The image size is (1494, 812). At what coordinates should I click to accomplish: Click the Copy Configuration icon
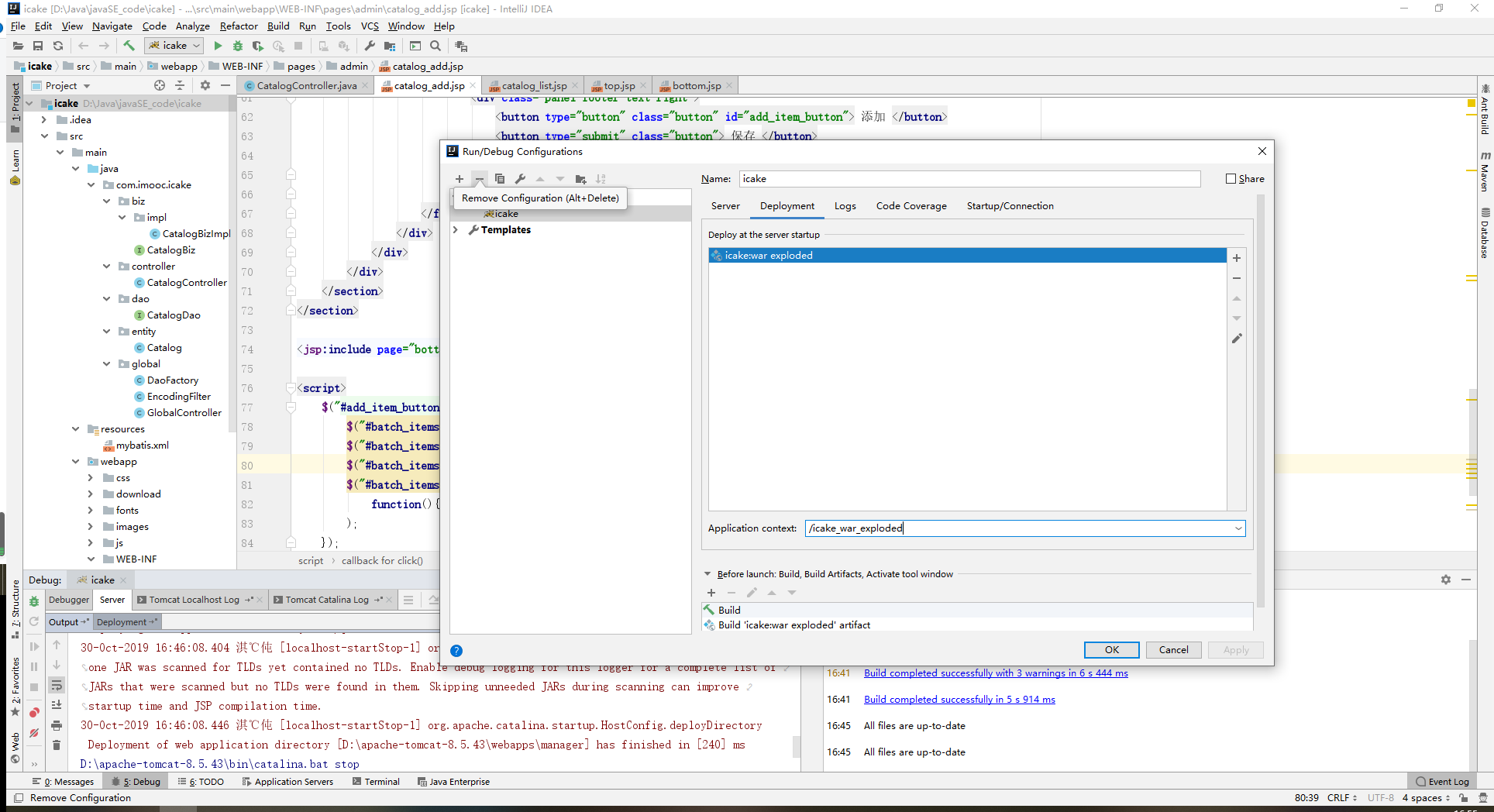(500, 179)
